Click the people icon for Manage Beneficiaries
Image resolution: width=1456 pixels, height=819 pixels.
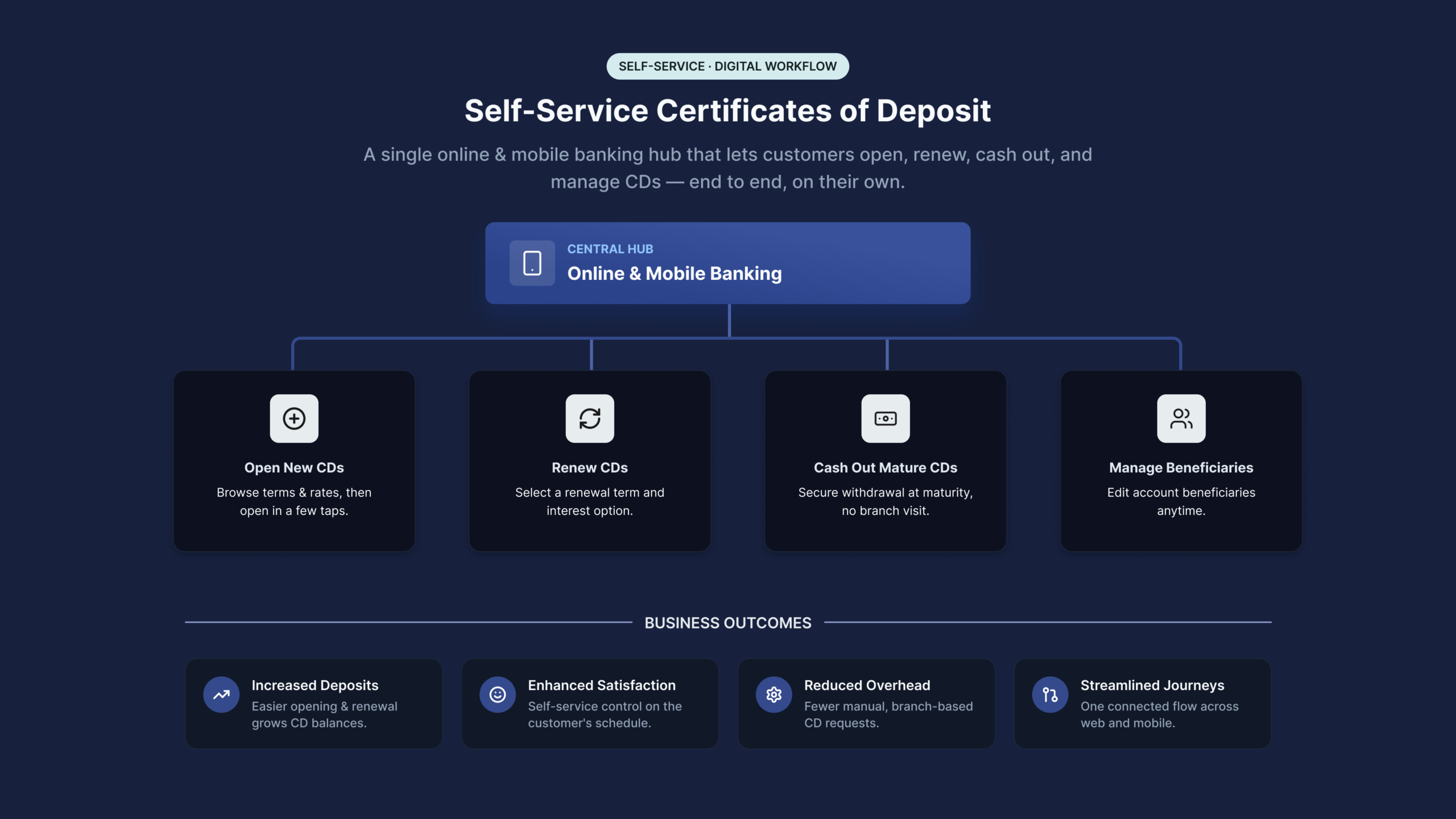pyautogui.click(x=1181, y=419)
